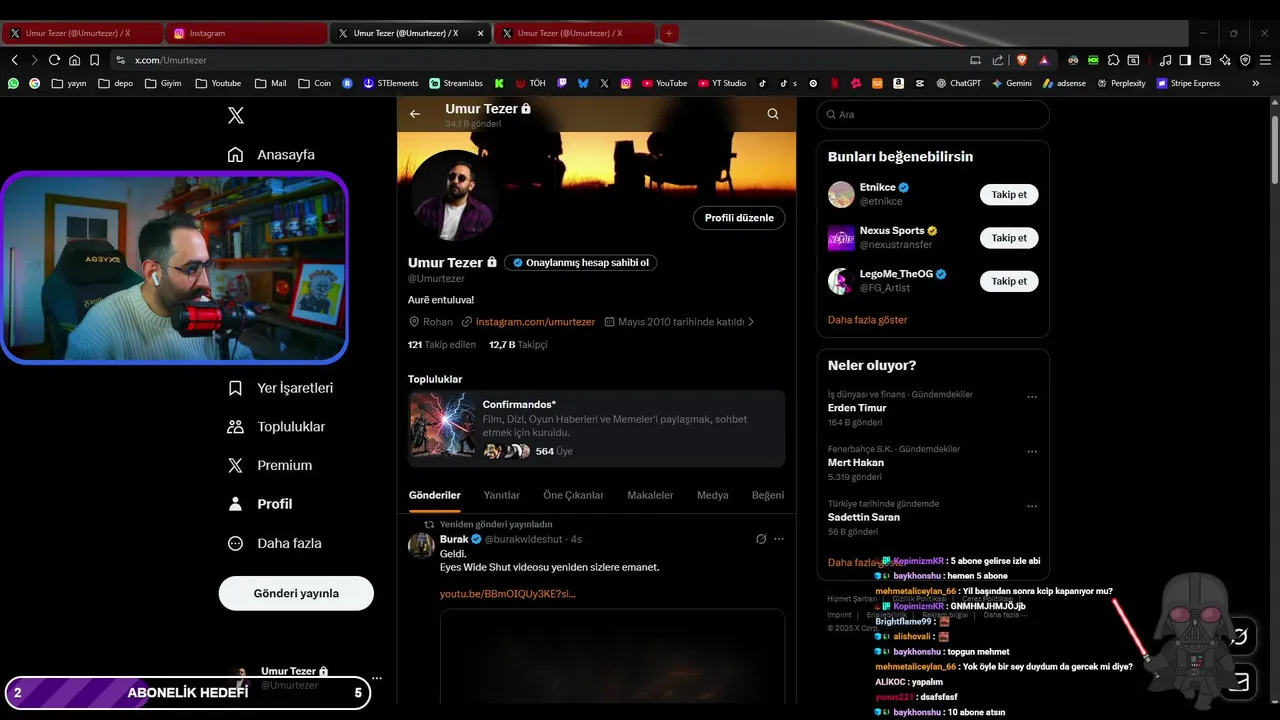Open more options for Erden Timur trend
This screenshot has width=1280, height=720.
[1032, 397]
